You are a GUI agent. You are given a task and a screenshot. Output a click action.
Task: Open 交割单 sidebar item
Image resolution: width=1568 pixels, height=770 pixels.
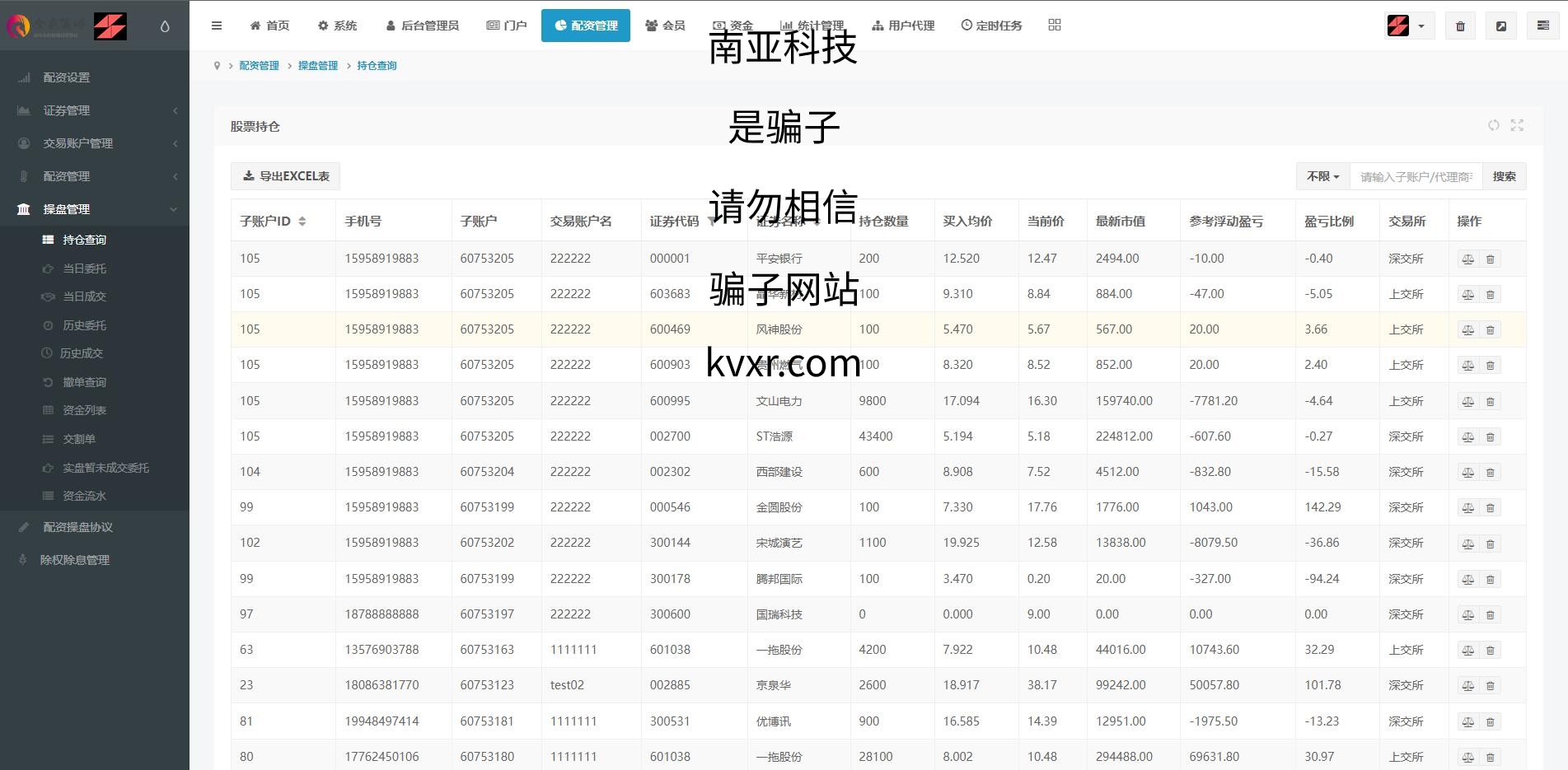click(95, 439)
